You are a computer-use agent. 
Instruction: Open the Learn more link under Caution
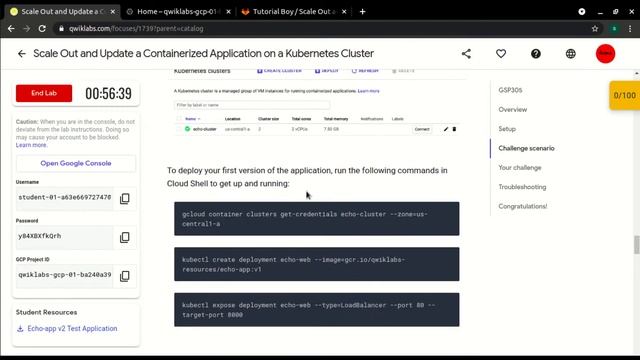pyautogui.click(x=31, y=145)
